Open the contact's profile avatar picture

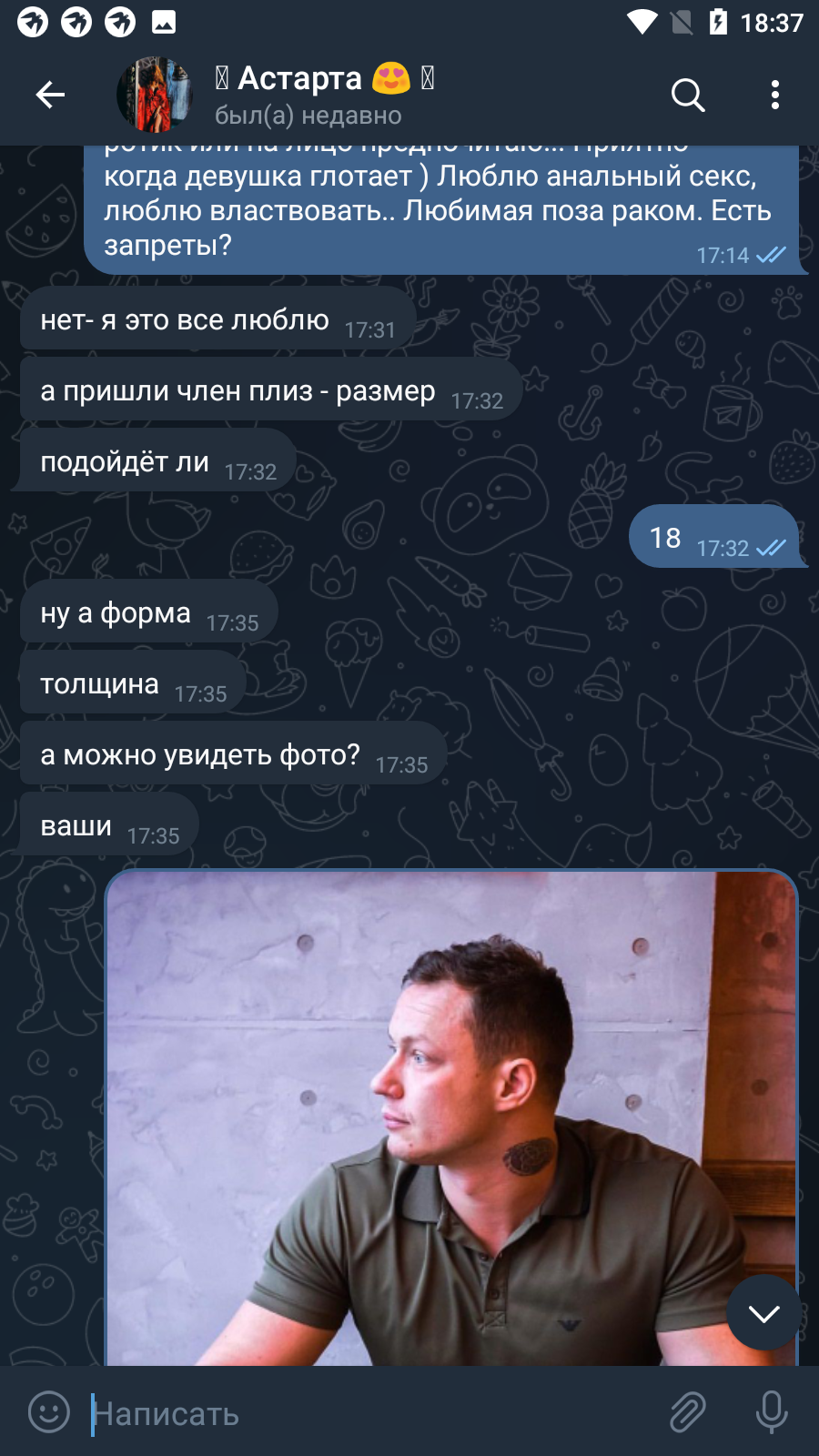155,95
